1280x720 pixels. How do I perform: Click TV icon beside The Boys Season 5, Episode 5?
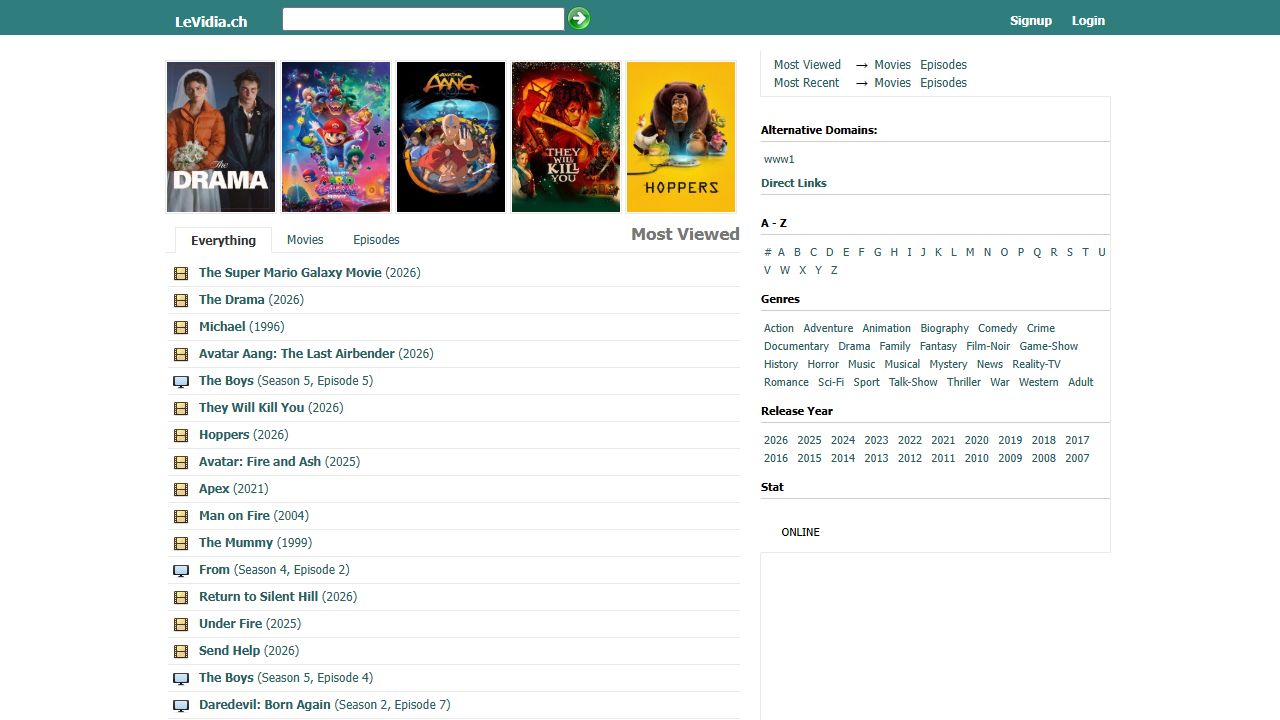[x=181, y=381]
